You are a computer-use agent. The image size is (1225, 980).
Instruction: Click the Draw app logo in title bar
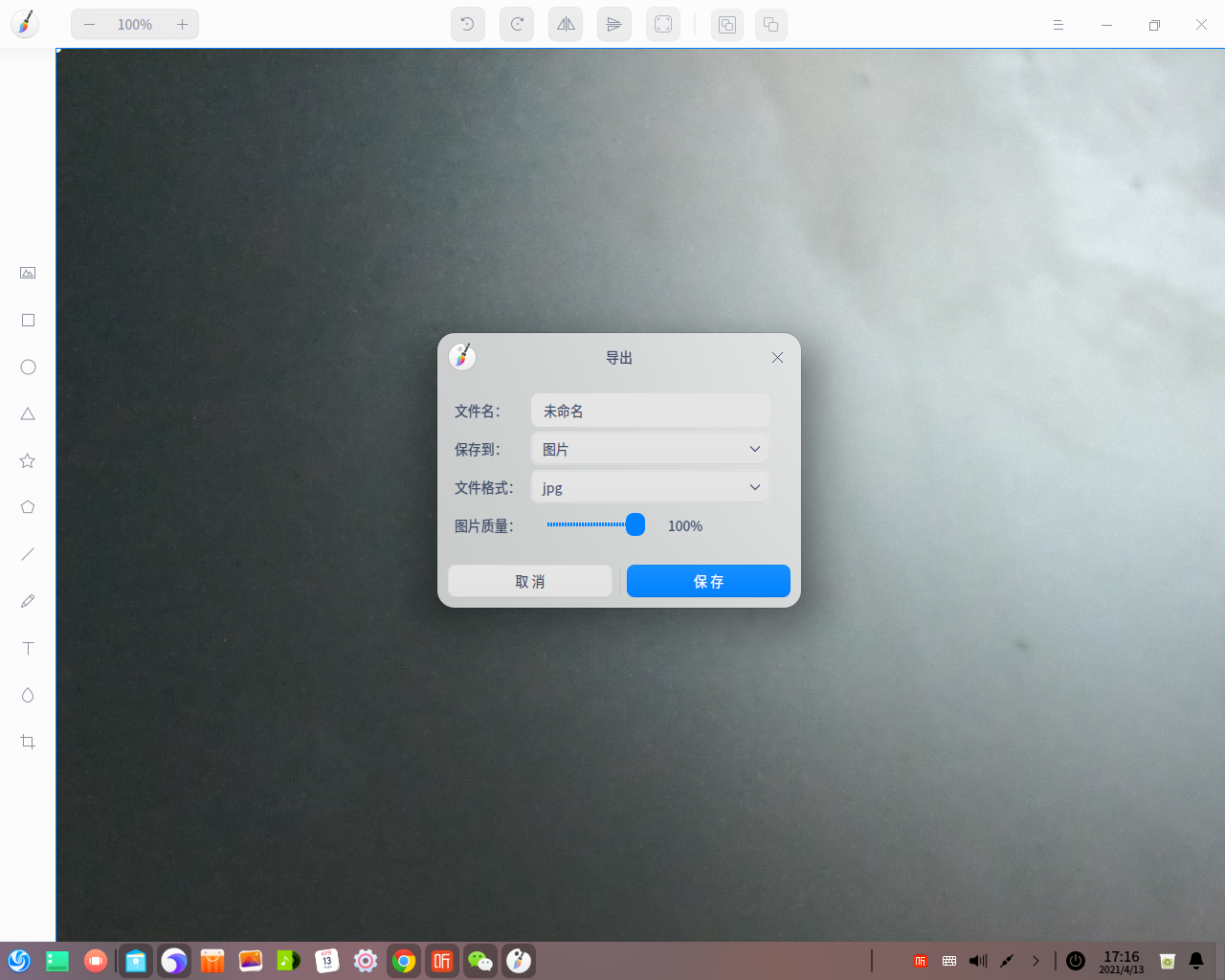tap(25, 24)
